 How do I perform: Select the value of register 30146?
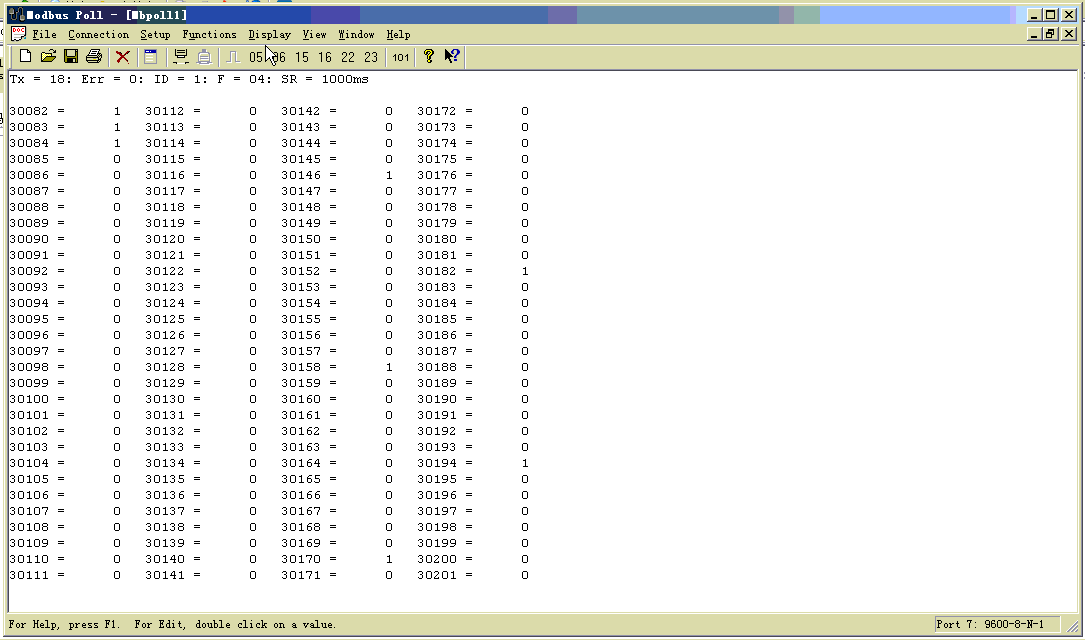pyautogui.click(x=388, y=175)
